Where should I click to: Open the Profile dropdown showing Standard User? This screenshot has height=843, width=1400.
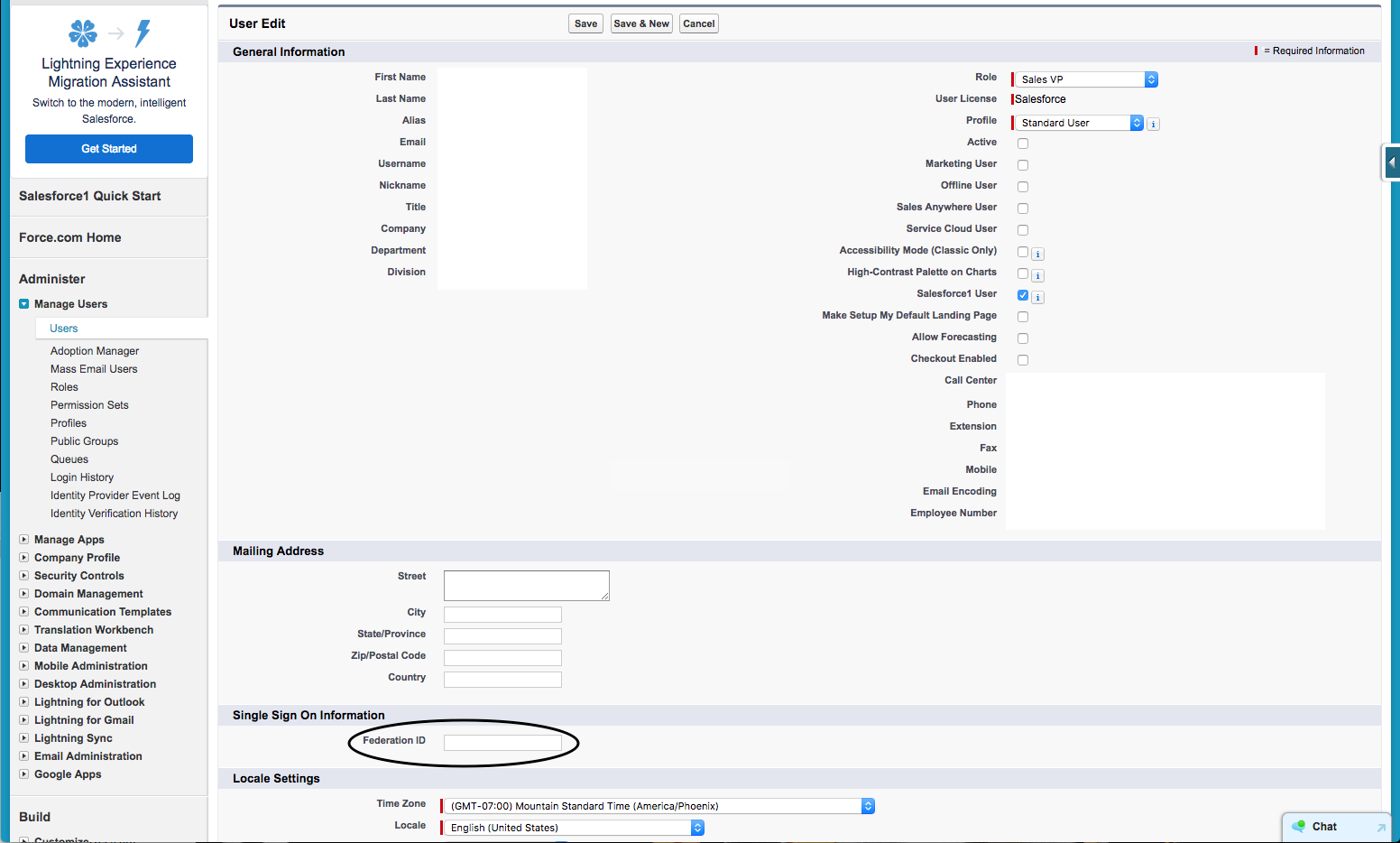[x=1080, y=123]
